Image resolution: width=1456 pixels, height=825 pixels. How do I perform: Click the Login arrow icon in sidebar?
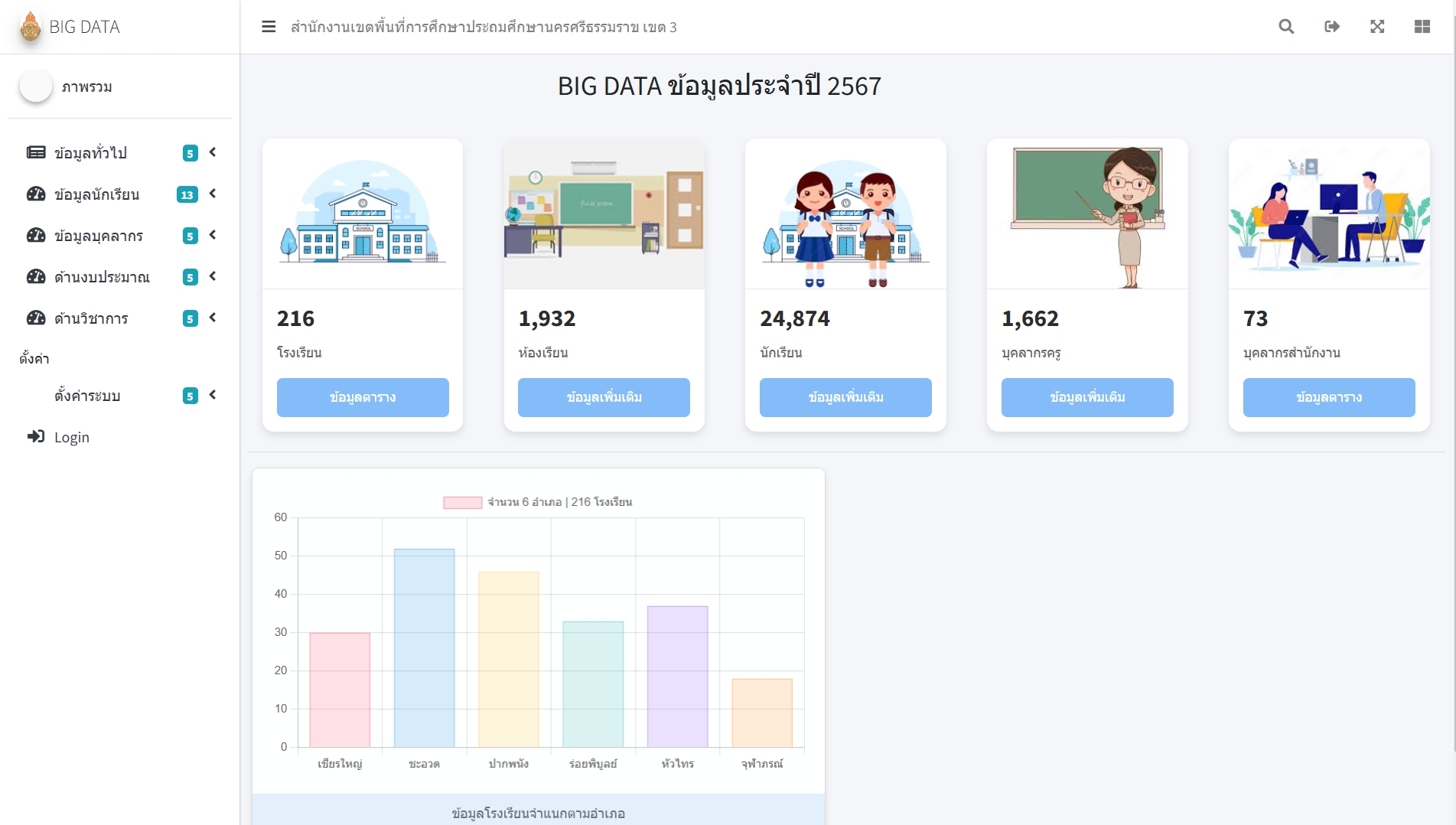[x=36, y=437]
